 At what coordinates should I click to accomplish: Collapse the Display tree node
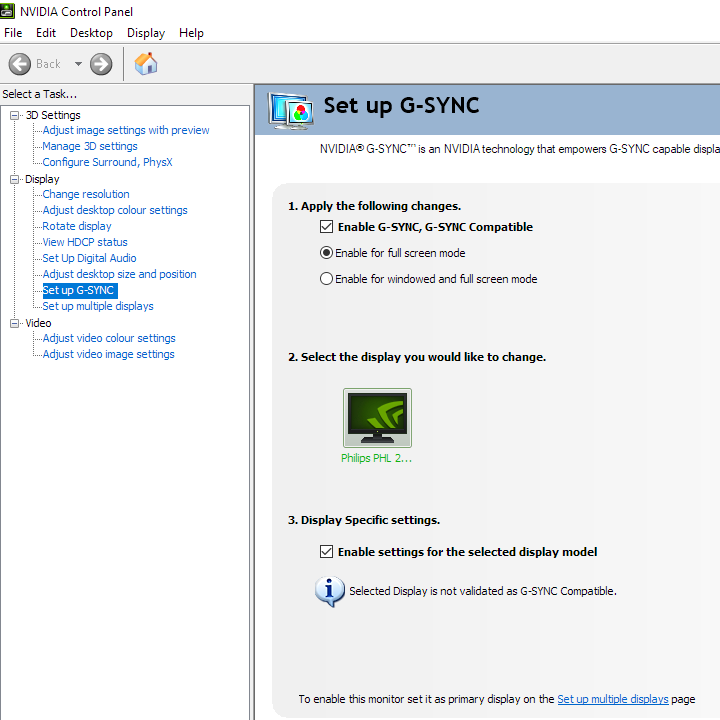(15, 179)
